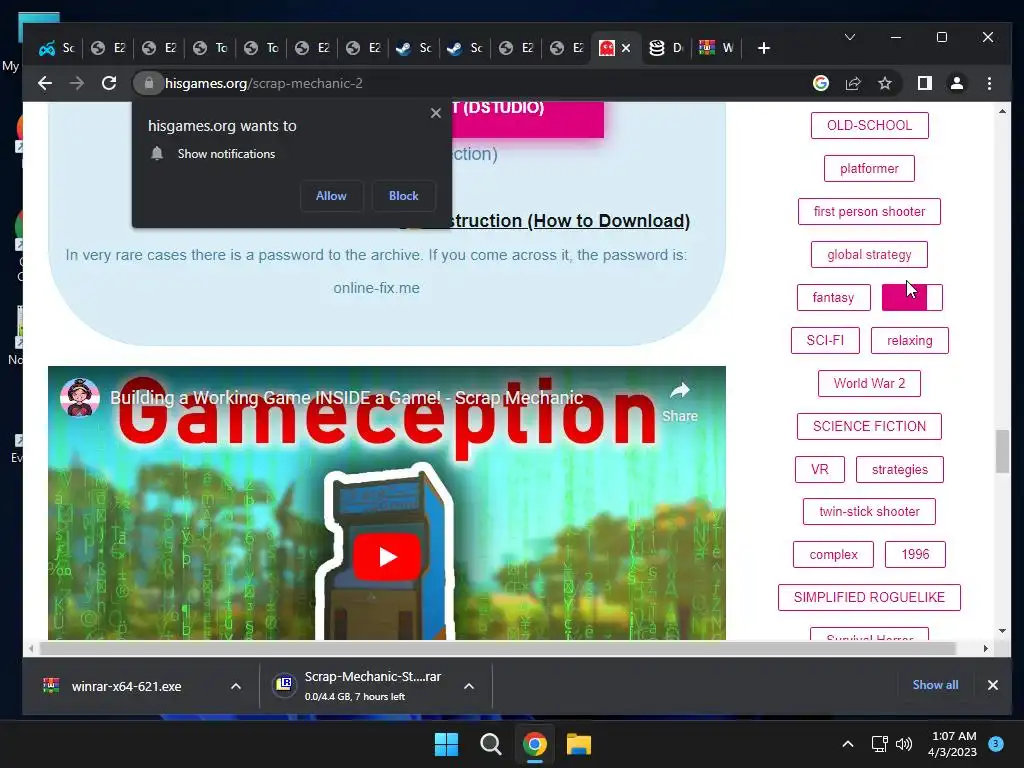Open the SIMPLIFIED ROGUELIKE tag
Image resolution: width=1024 pixels, height=768 pixels.
click(869, 598)
